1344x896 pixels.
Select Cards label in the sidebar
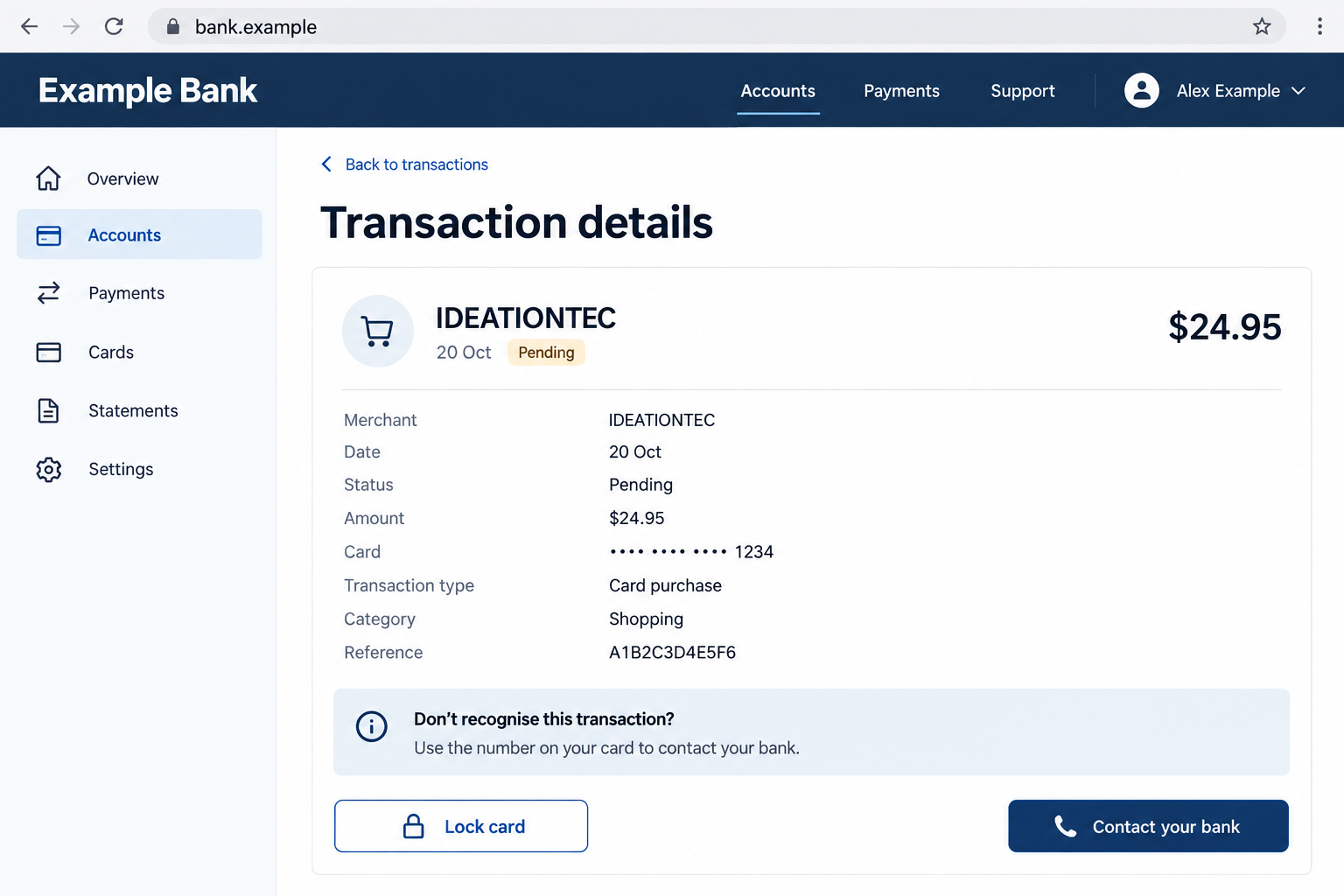tap(111, 352)
